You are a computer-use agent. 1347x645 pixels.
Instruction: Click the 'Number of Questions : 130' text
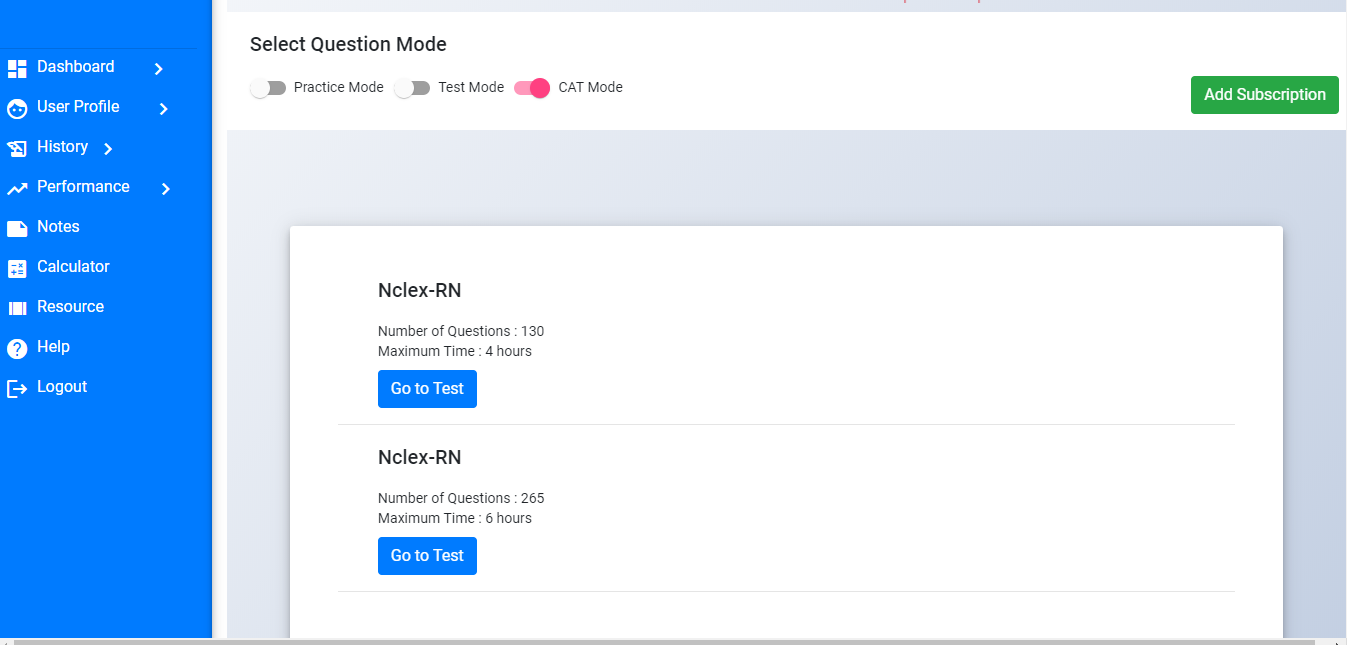click(x=461, y=331)
